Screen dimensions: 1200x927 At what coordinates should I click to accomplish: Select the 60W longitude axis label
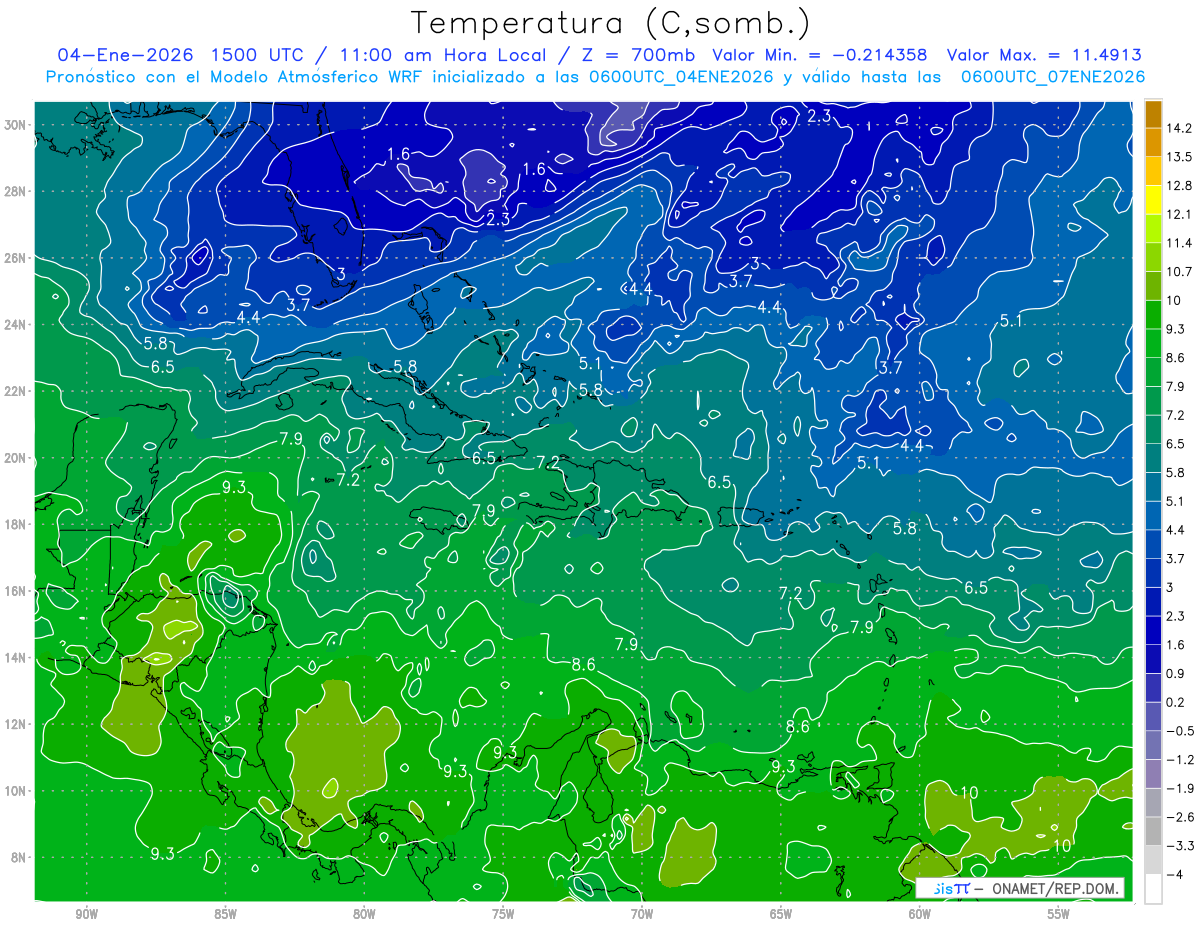[919, 914]
